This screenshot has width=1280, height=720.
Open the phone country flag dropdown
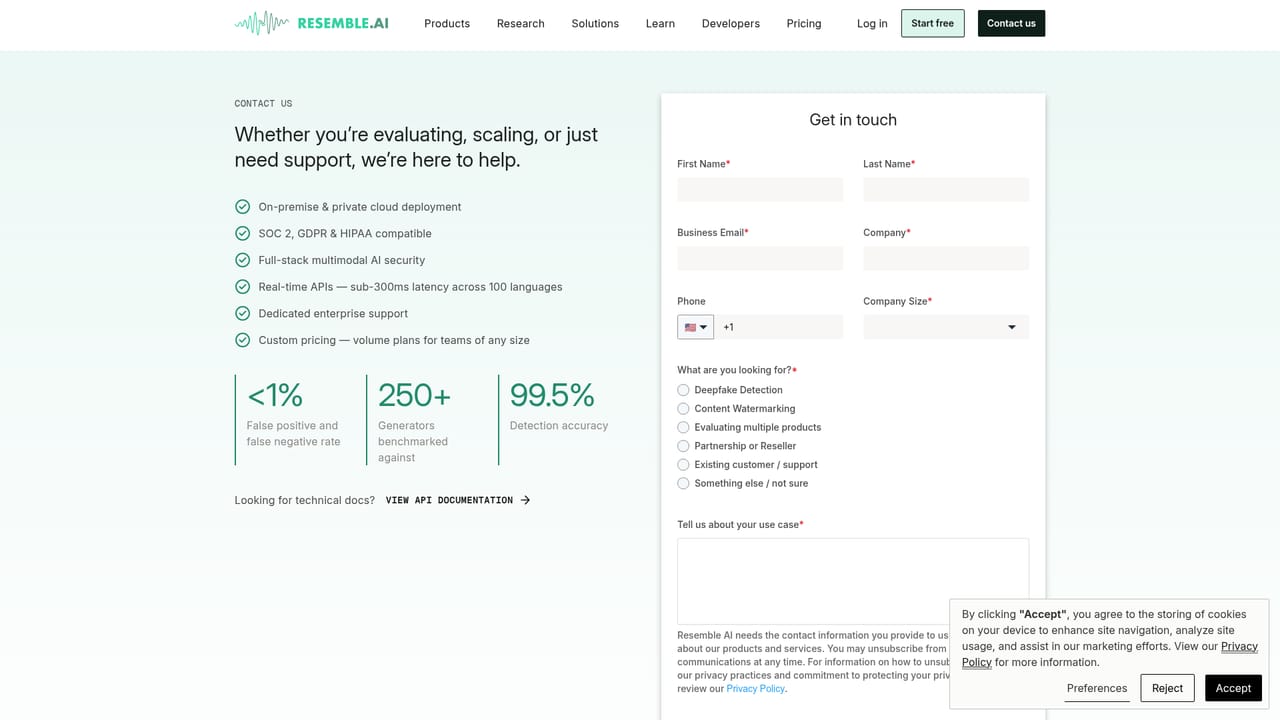[695, 327]
